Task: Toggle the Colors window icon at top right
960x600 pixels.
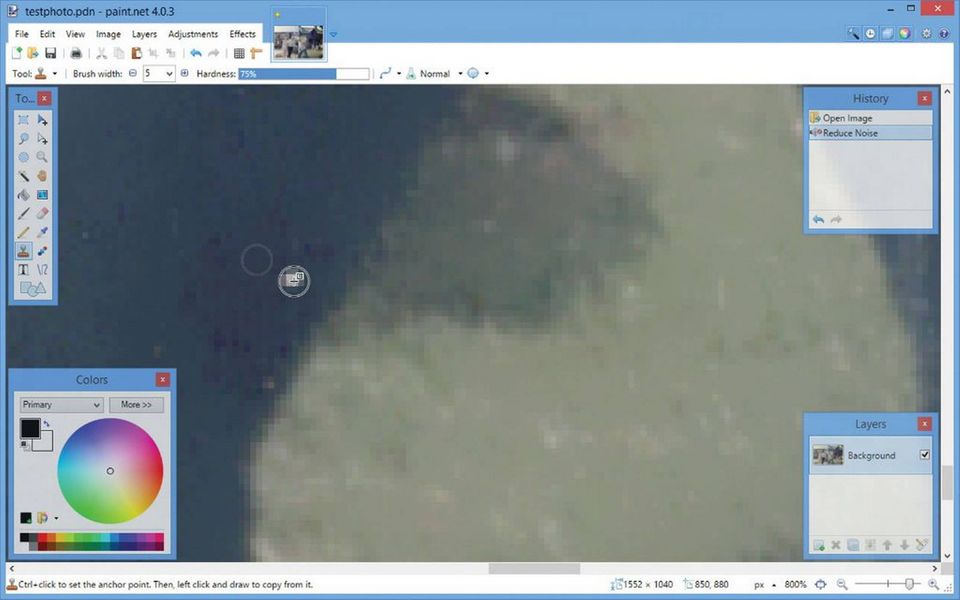Action: pyautogui.click(x=904, y=33)
